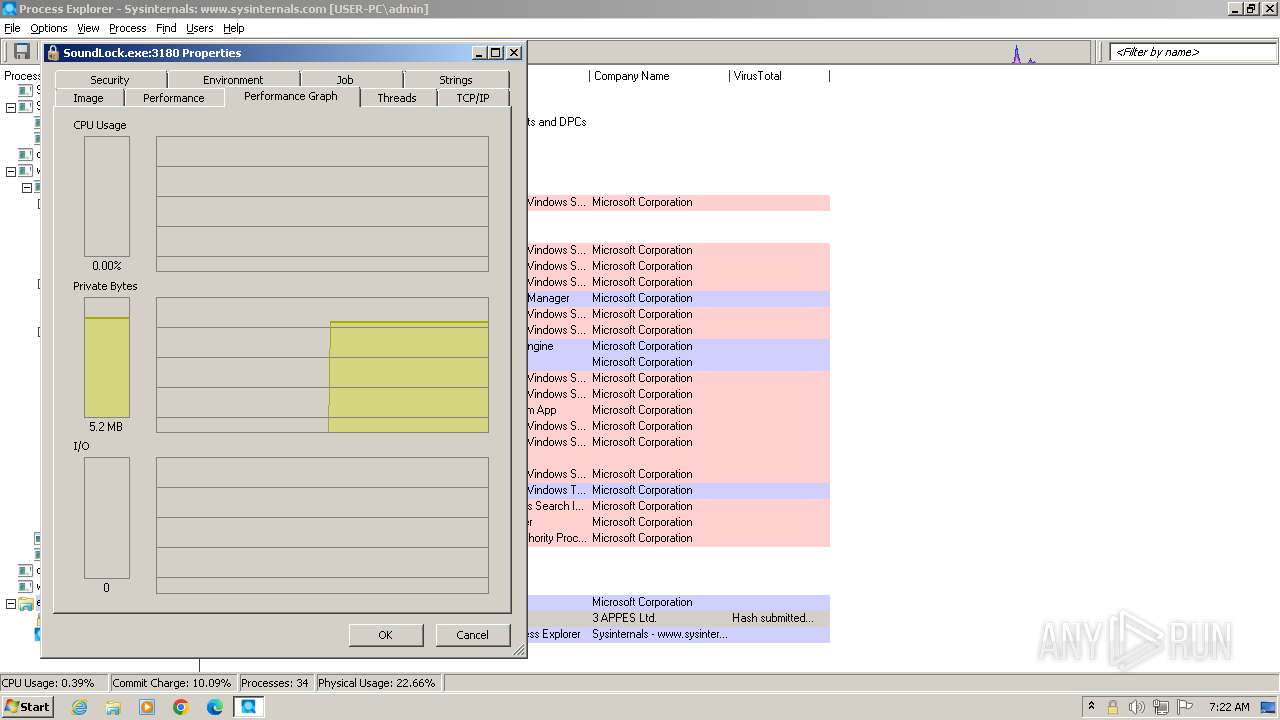Open Microsoft Edge from the taskbar

coord(215,707)
